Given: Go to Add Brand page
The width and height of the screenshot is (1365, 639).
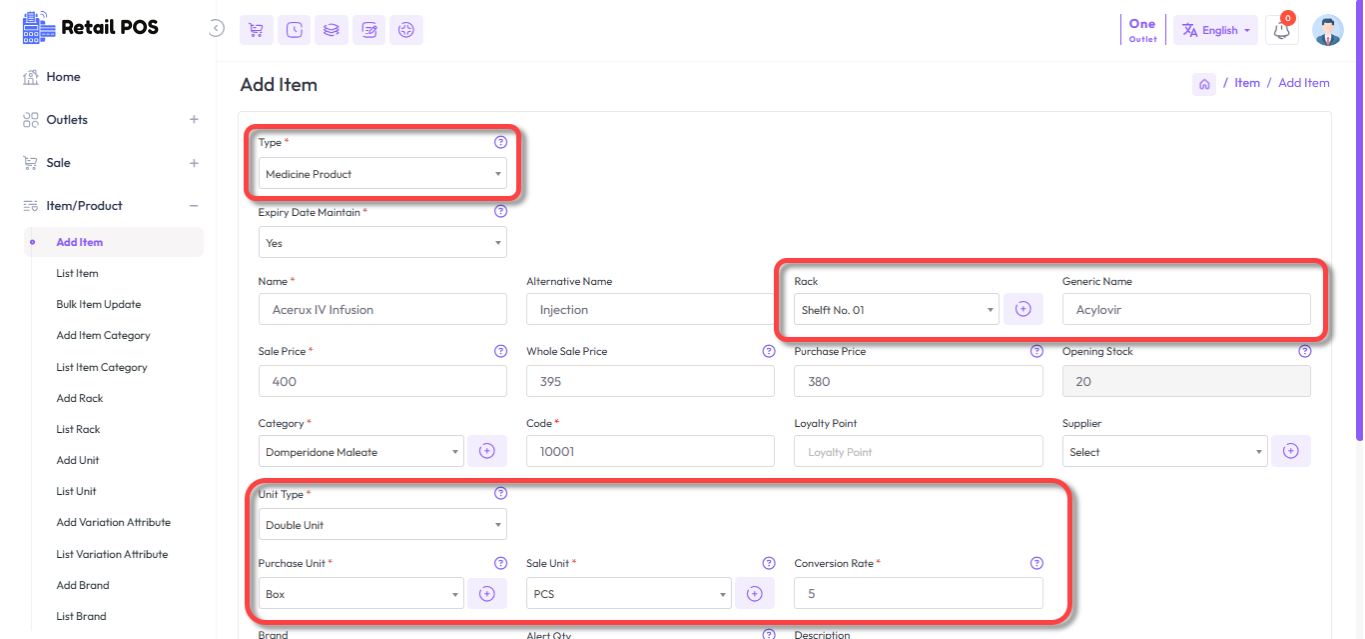Looking at the screenshot, I should pyautogui.click(x=82, y=585).
